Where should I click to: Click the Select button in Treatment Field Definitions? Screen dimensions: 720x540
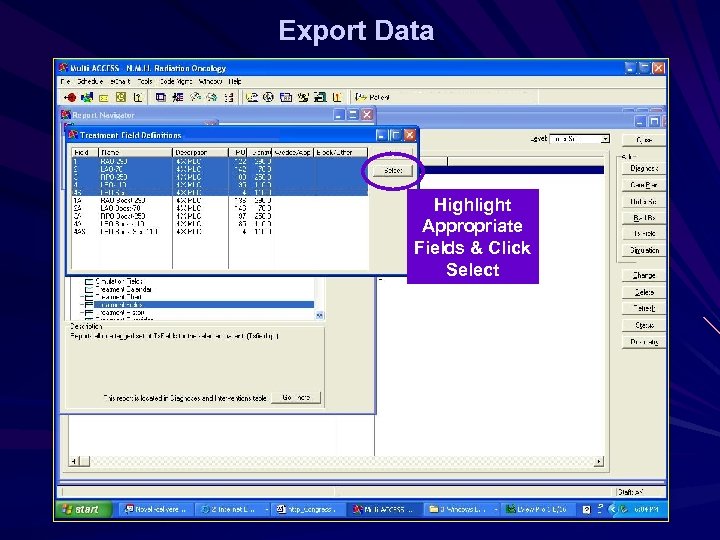(393, 171)
